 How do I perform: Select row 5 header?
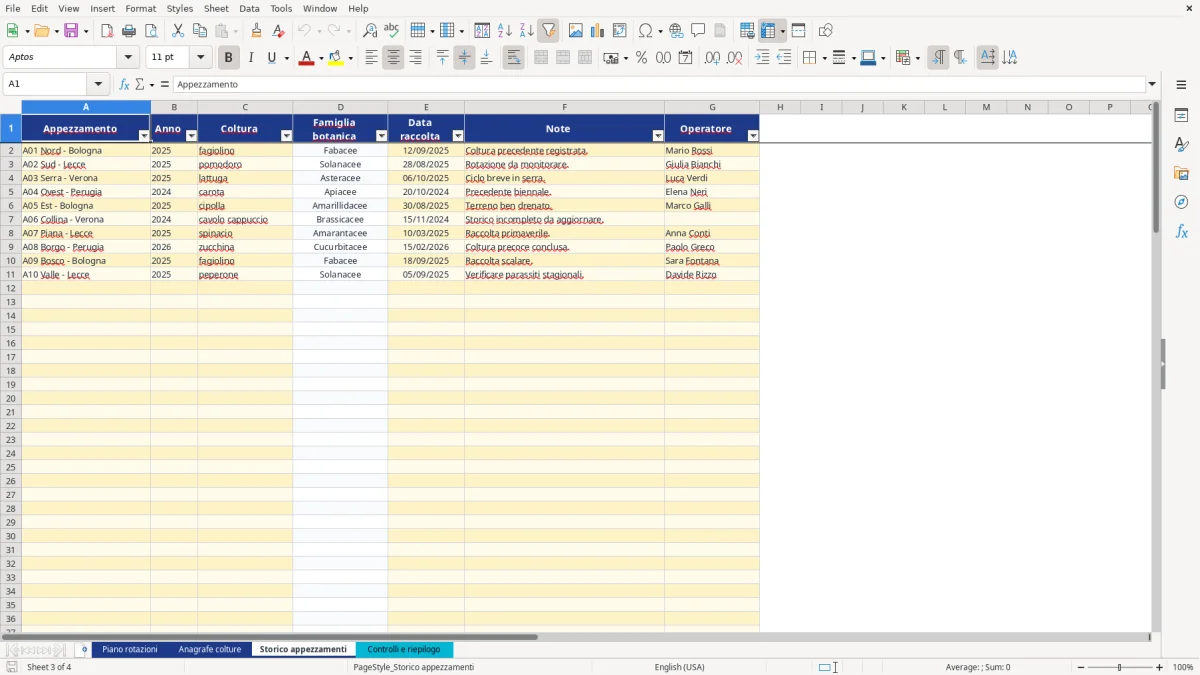[10, 192]
